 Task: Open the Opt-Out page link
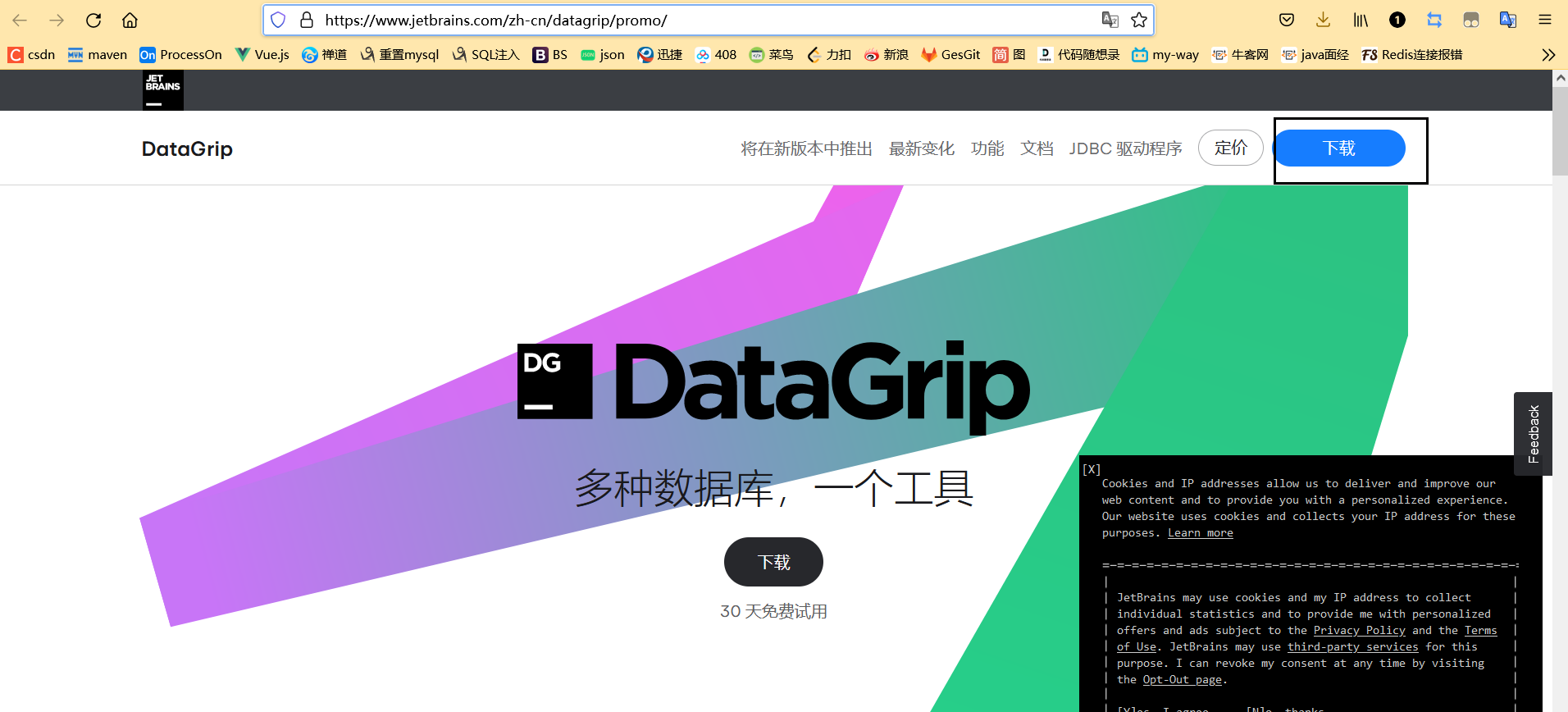pyautogui.click(x=1182, y=679)
